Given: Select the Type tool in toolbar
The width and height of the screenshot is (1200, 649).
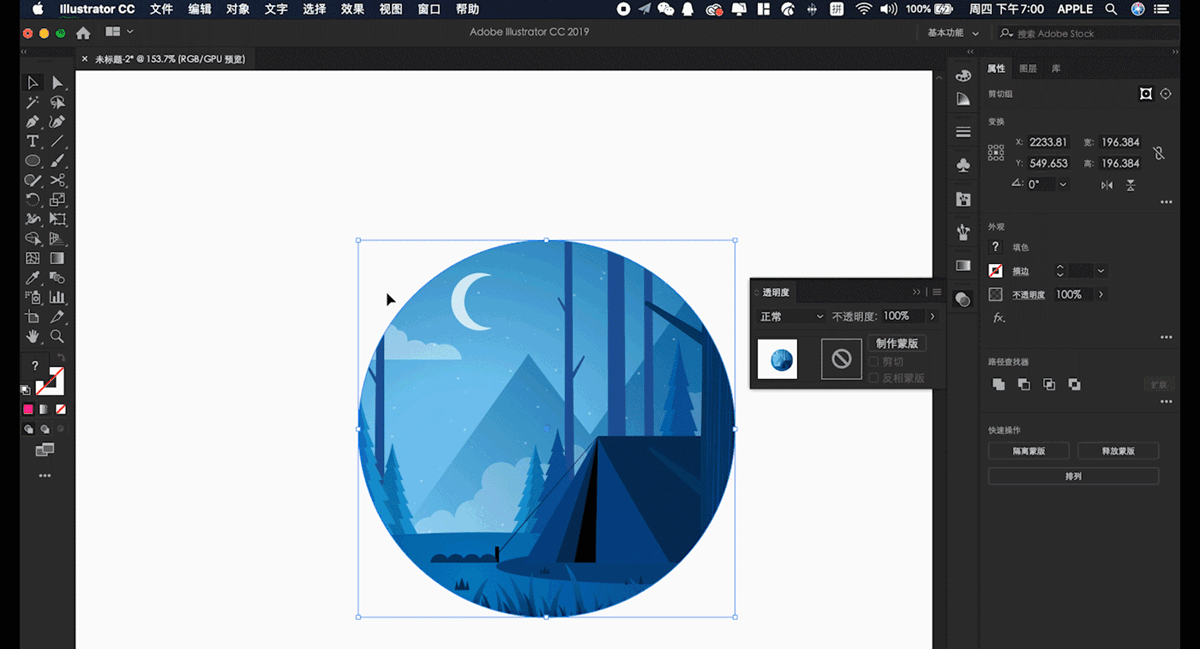Looking at the screenshot, I should coord(32,141).
